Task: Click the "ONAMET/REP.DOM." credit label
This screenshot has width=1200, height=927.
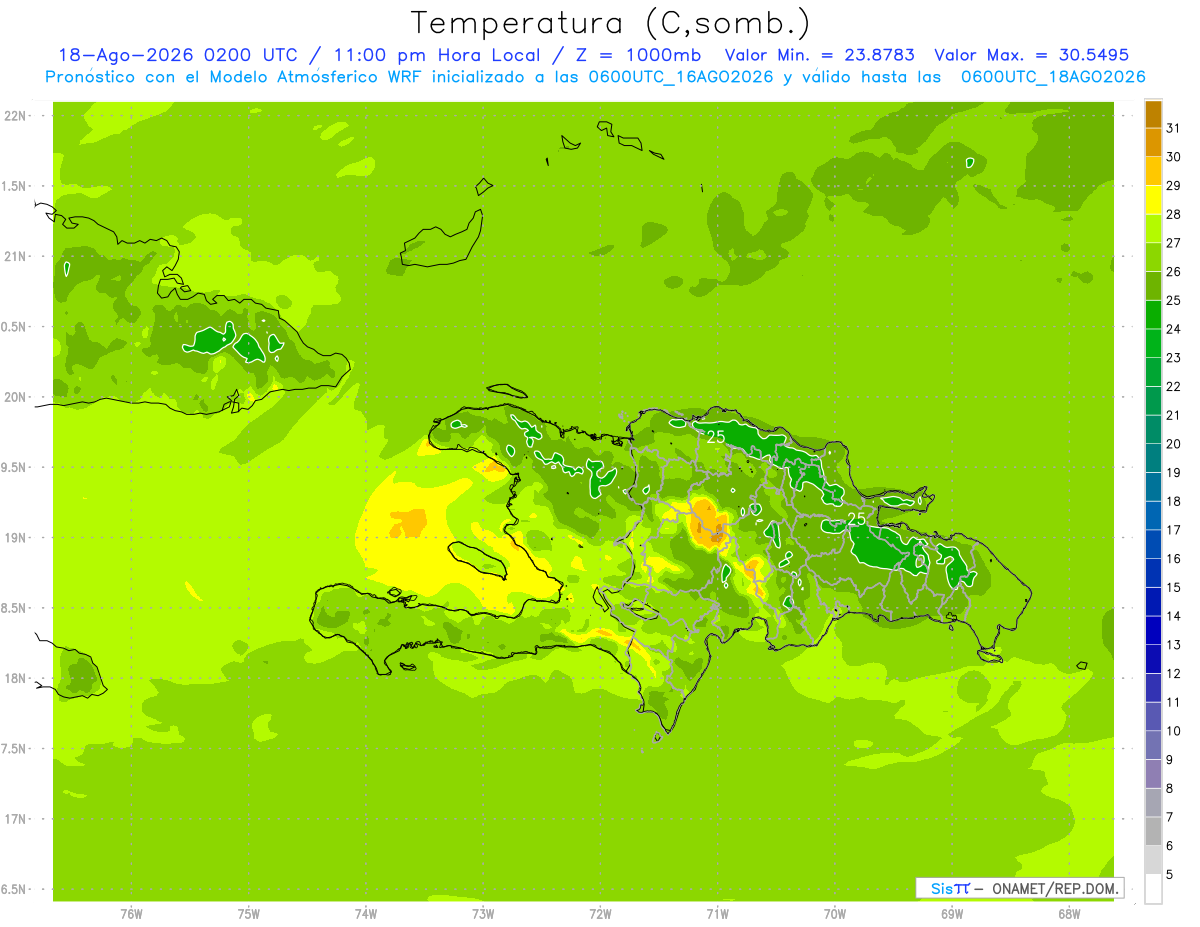Action: click(x=1054, y=888)
